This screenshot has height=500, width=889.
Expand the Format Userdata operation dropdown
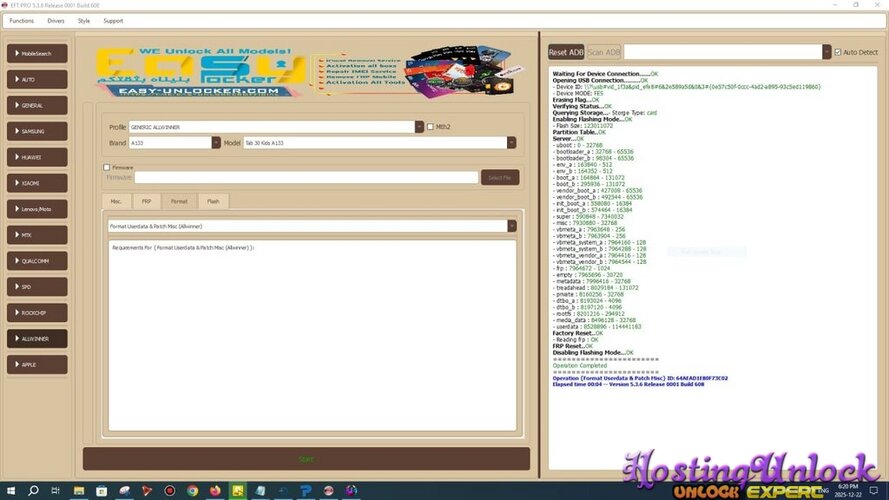511,226
